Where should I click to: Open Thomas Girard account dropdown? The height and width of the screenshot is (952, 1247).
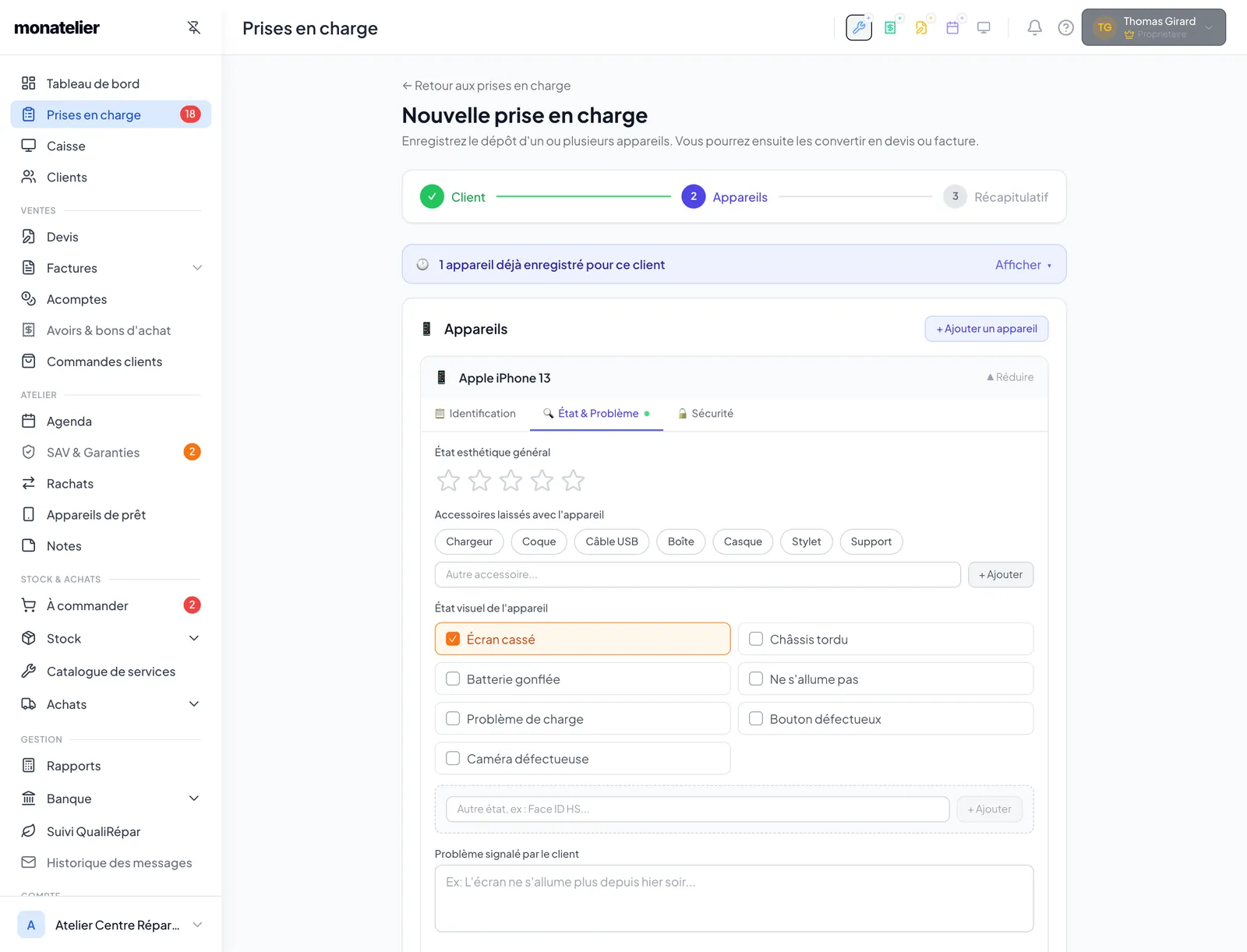coord(1153,27)
